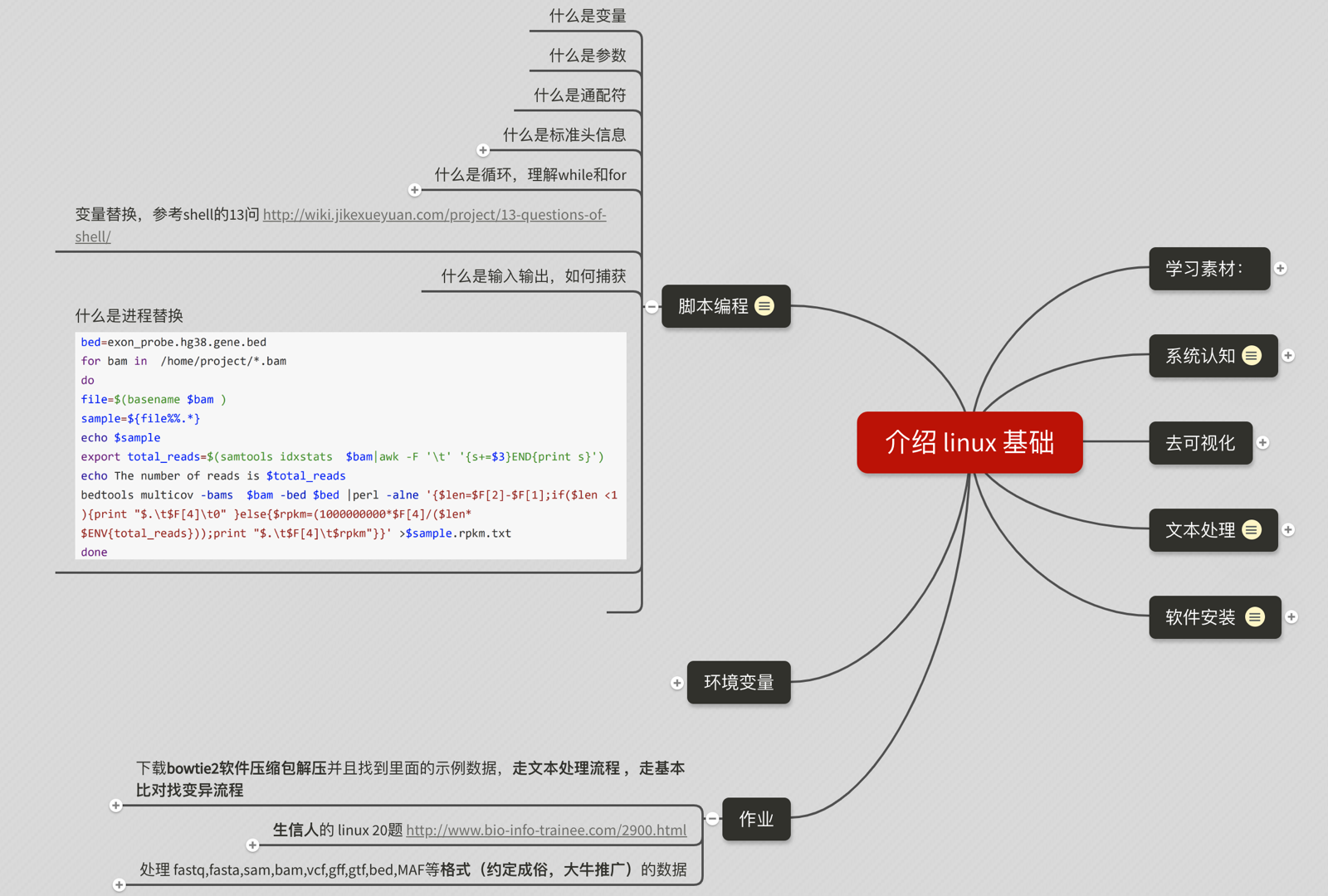Open the note icon on 系统认知 node
Viewport: 1328px width, 896px height.
pyautogui.click(x=1252, y=356)
